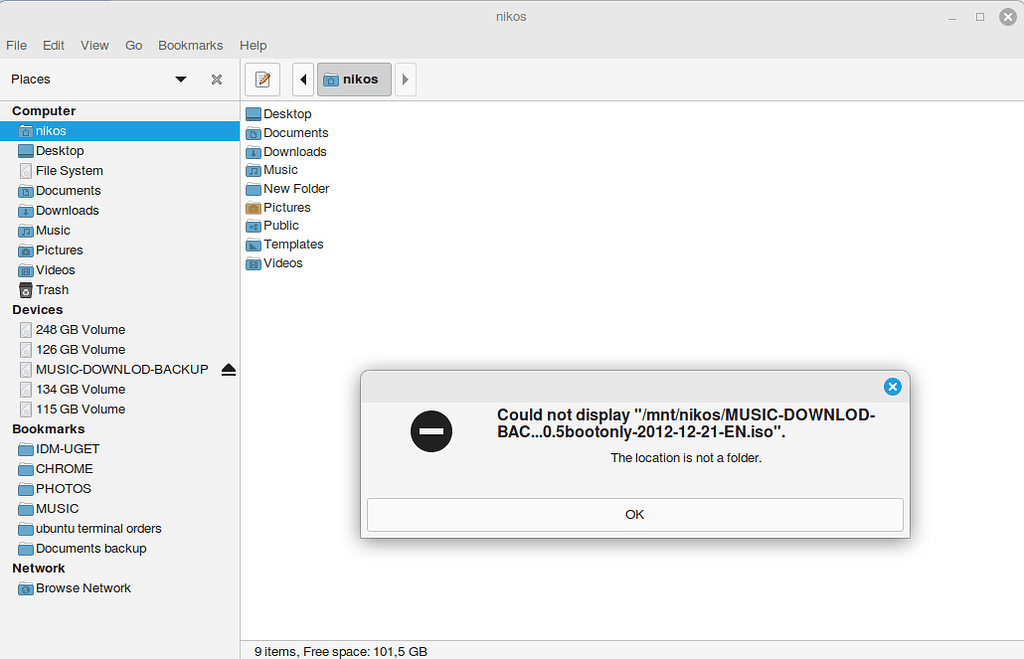Dismiss the error dialog with OK
Screen dimensions: 1024x659
(x=635, y=515)
